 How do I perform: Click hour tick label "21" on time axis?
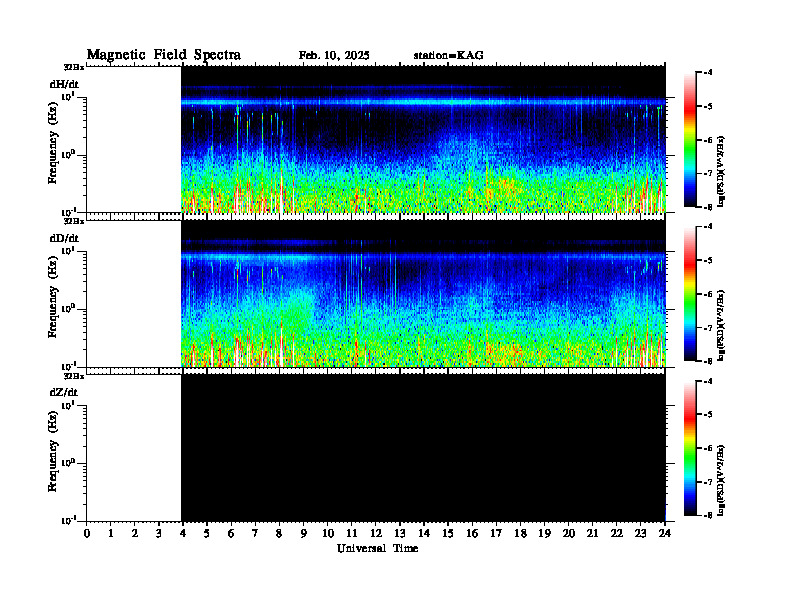(593, 533)
